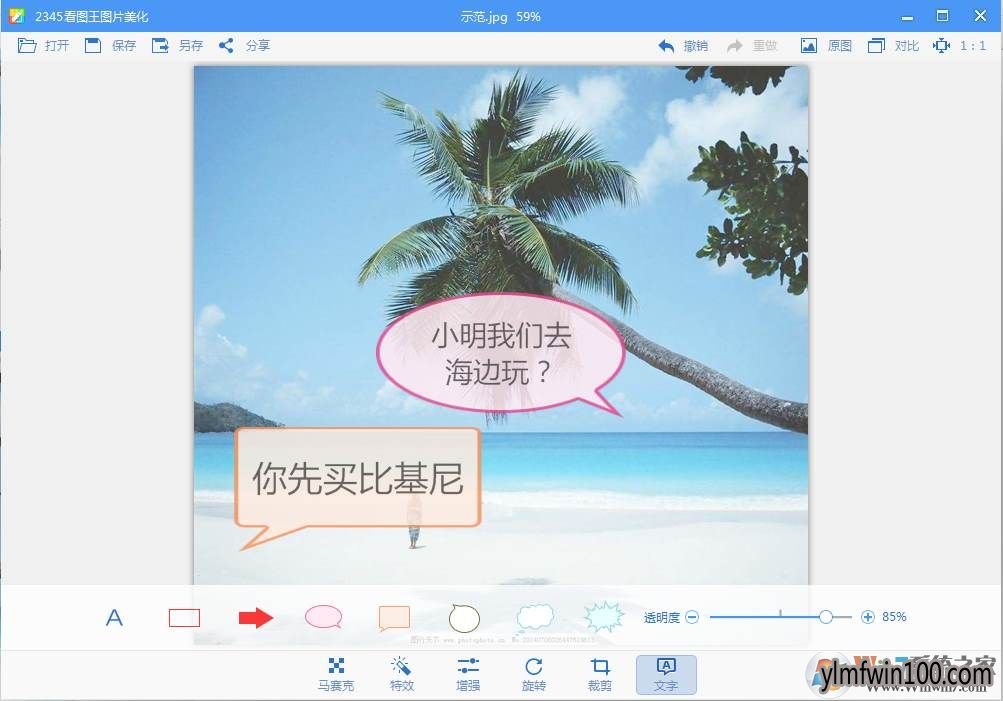Set zoom to 1:1 actual size

click(x=960, y=45)
